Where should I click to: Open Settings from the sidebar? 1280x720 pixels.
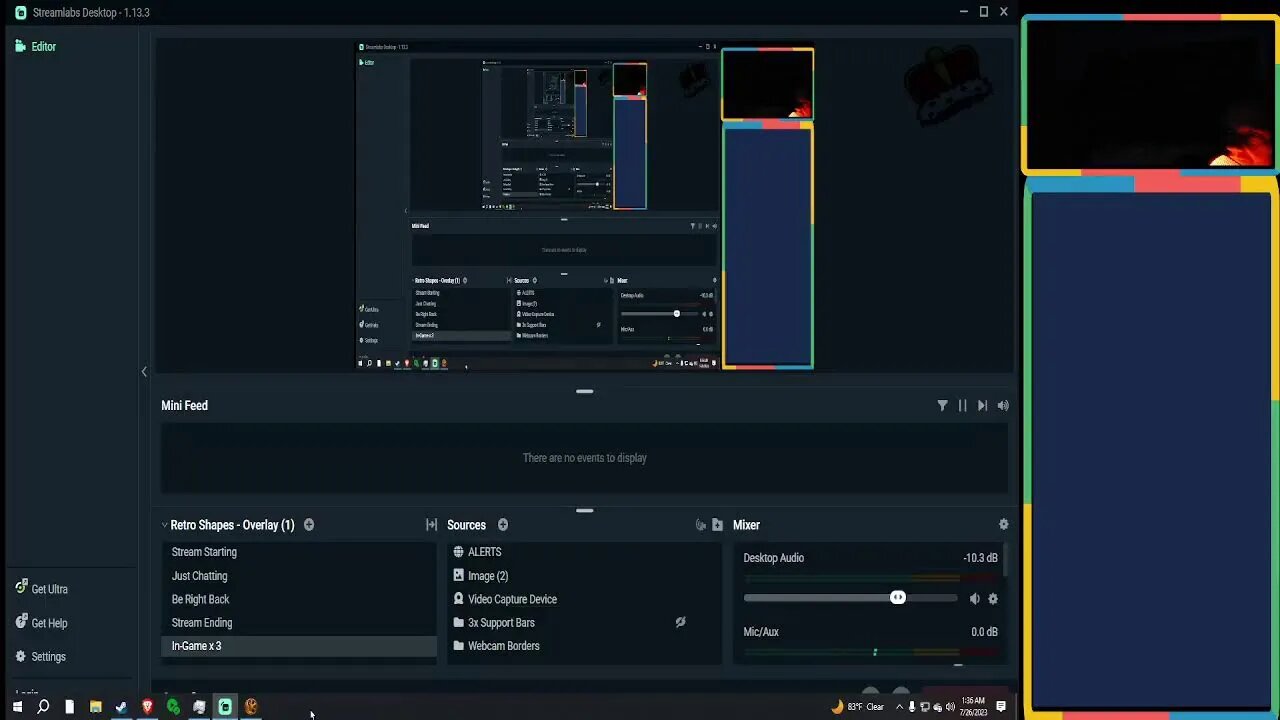click(x=41, y=657)
